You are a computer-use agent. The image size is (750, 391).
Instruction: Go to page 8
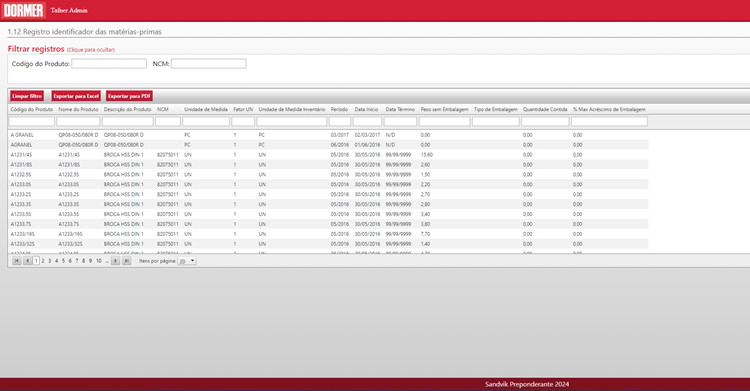pyautogui.click(x=83, y=261)
